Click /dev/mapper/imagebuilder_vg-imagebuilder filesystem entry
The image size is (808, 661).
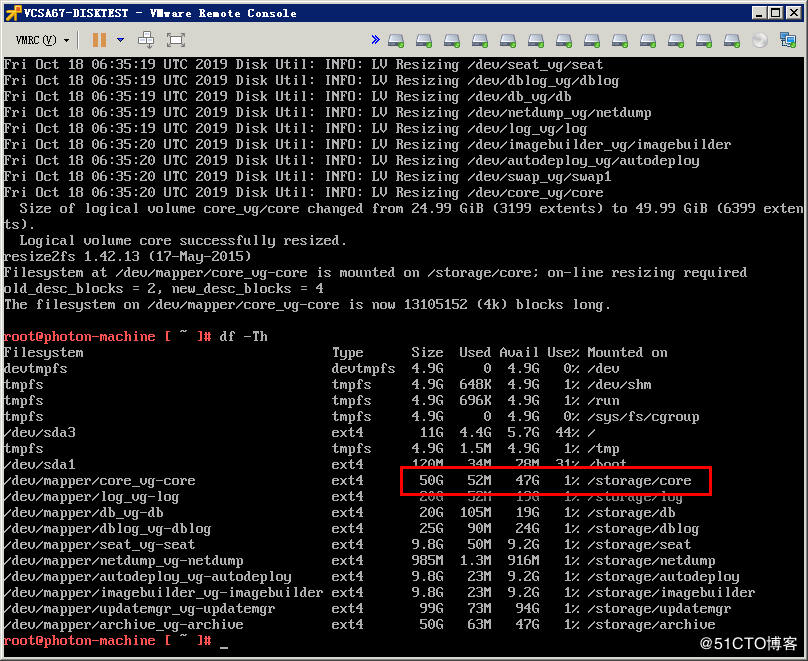163,592
